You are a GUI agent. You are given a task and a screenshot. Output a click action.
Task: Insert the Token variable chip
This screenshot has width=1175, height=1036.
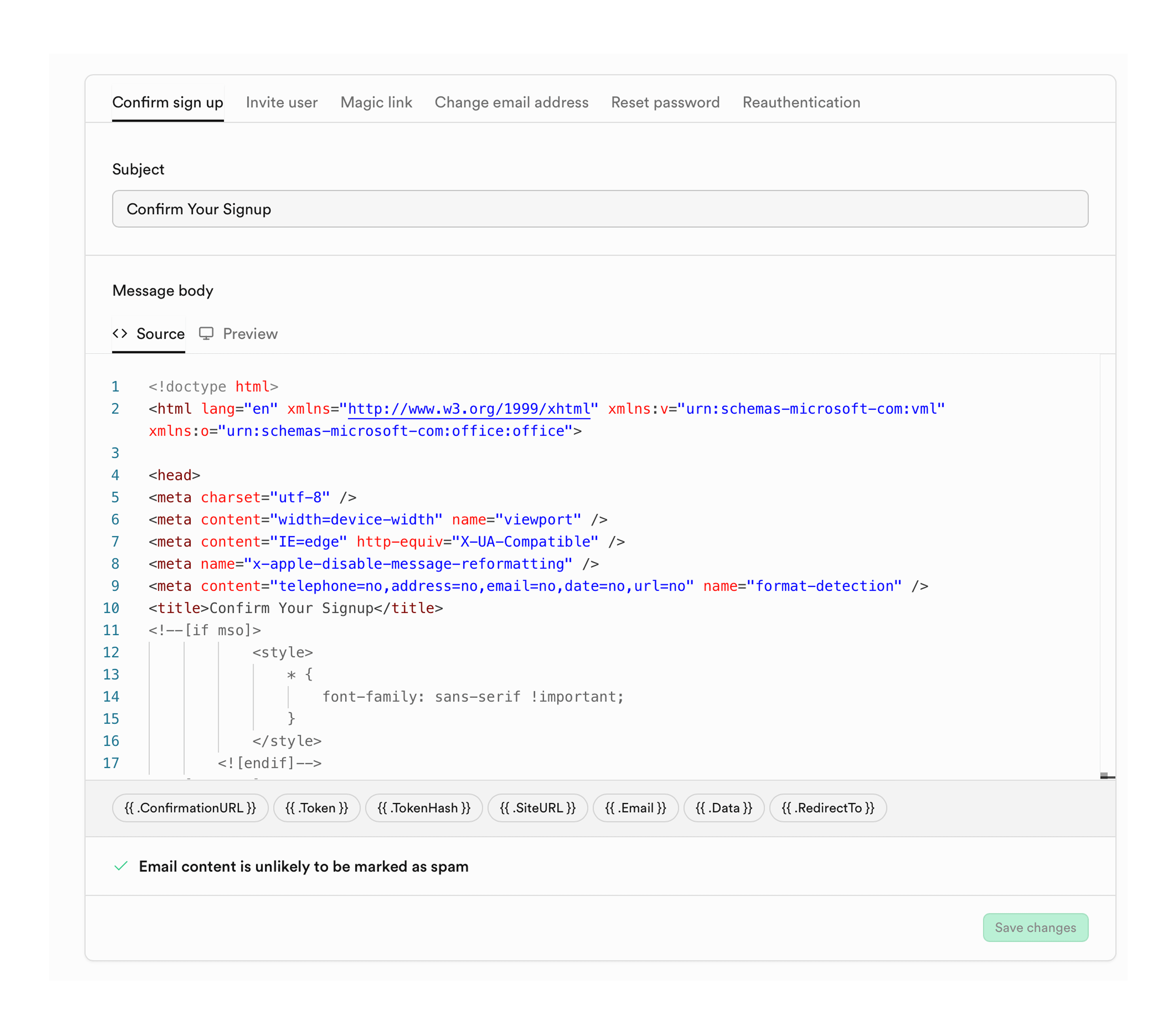coord(317,808)
